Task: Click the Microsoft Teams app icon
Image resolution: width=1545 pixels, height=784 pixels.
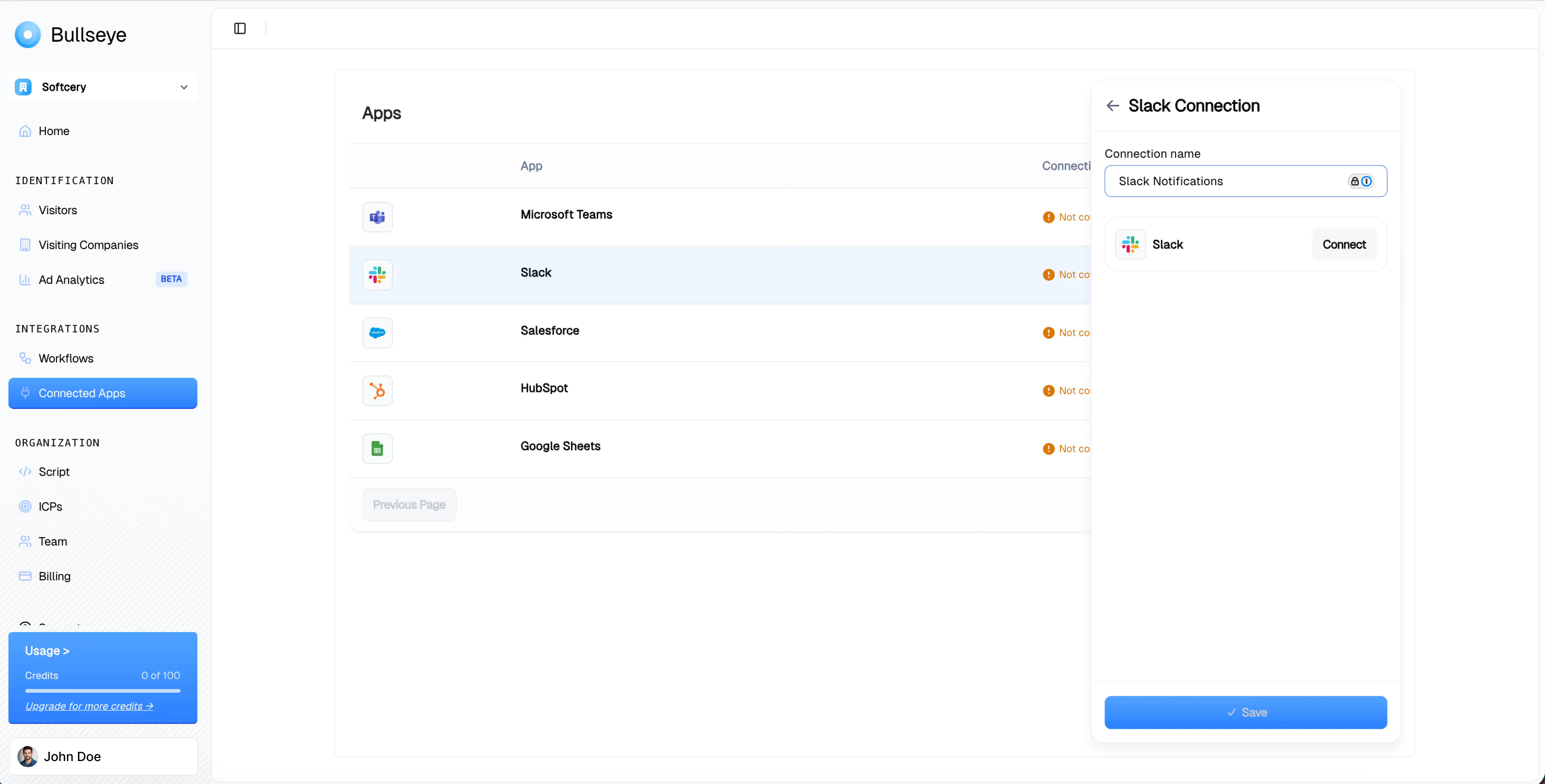Action: 377,217
